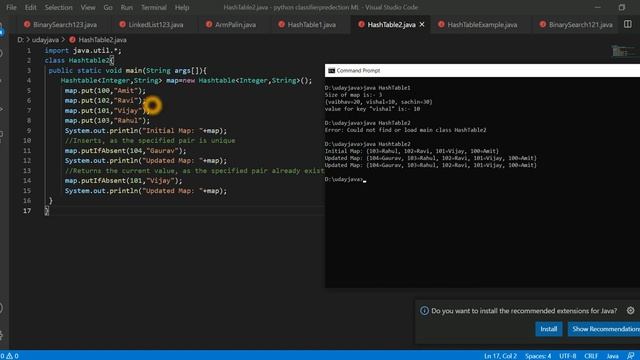Click the import java.util.* line
The width and height of the screenshot is (640, 360).
coord(83,51)
